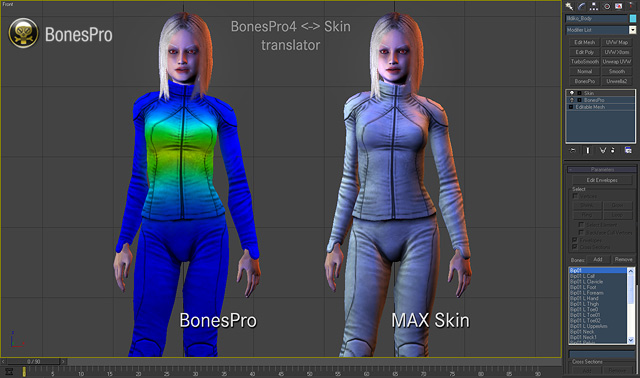640x378 pixels.
Task: Click Configure Modifier Sets icon
Action: [628, 150]
